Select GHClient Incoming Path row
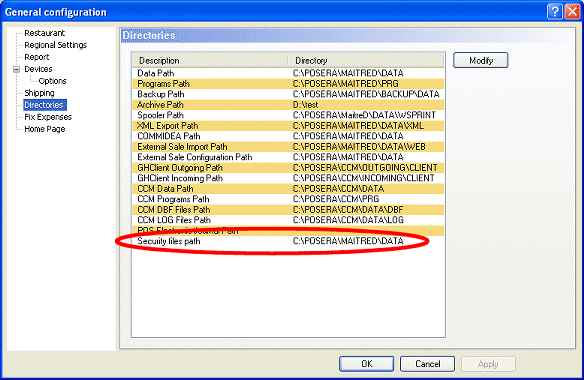Image resolution: width=584 pixels, height=380 pixels. [x=288, y=178]
